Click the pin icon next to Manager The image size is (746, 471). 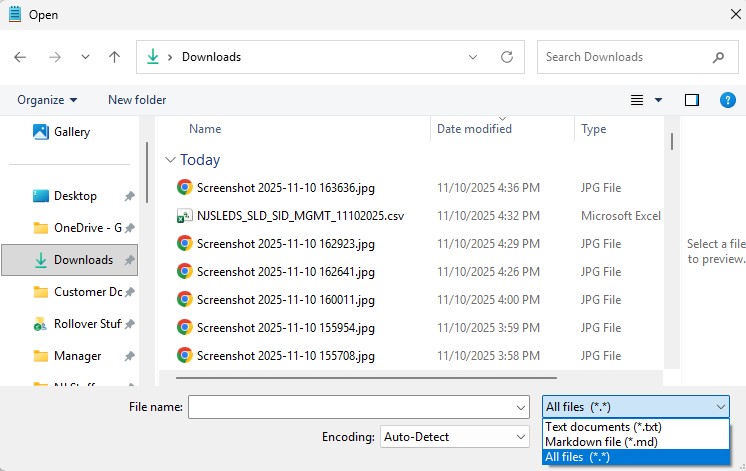[129, 356]
